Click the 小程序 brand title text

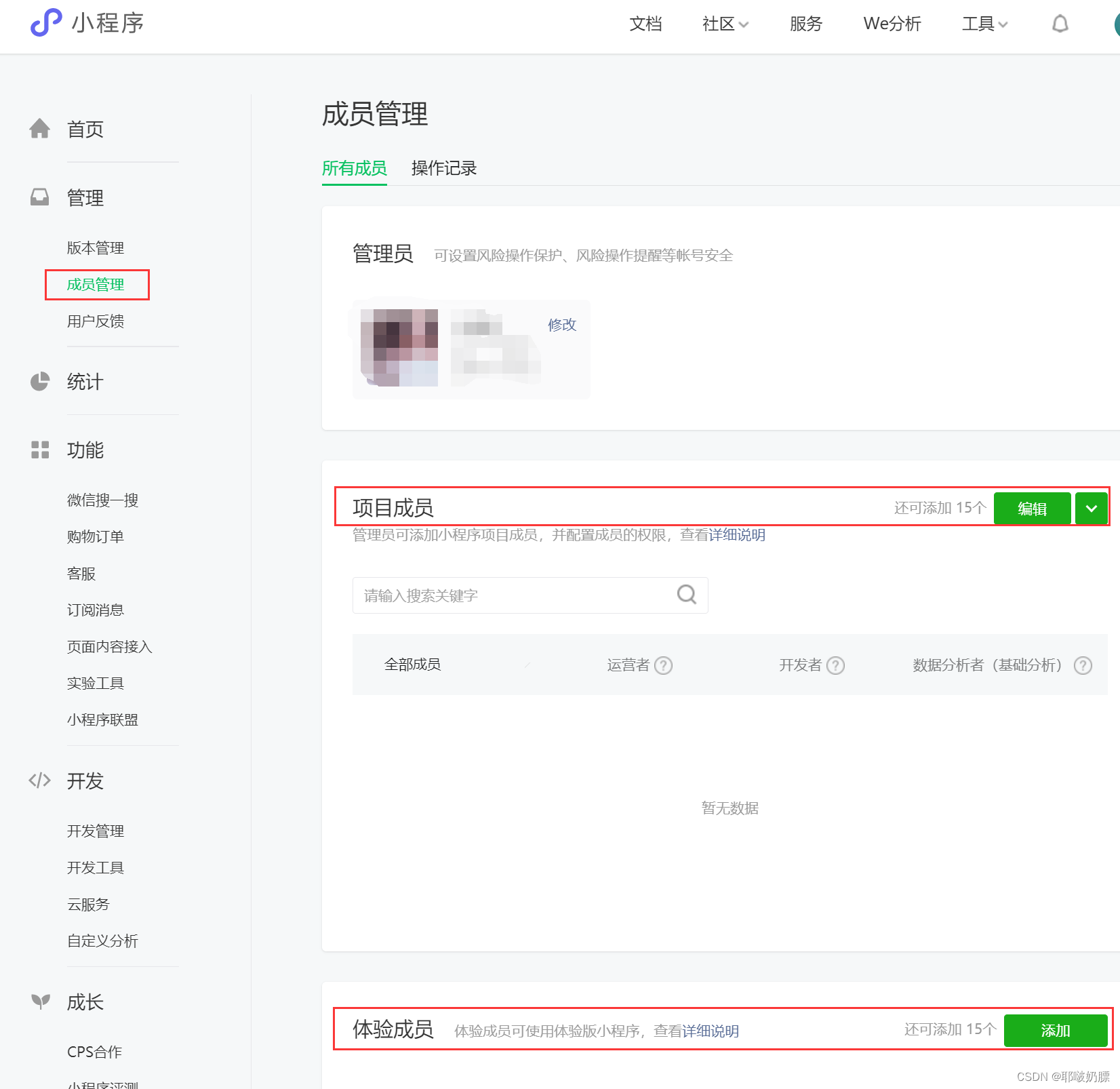[x=108, y=23]
